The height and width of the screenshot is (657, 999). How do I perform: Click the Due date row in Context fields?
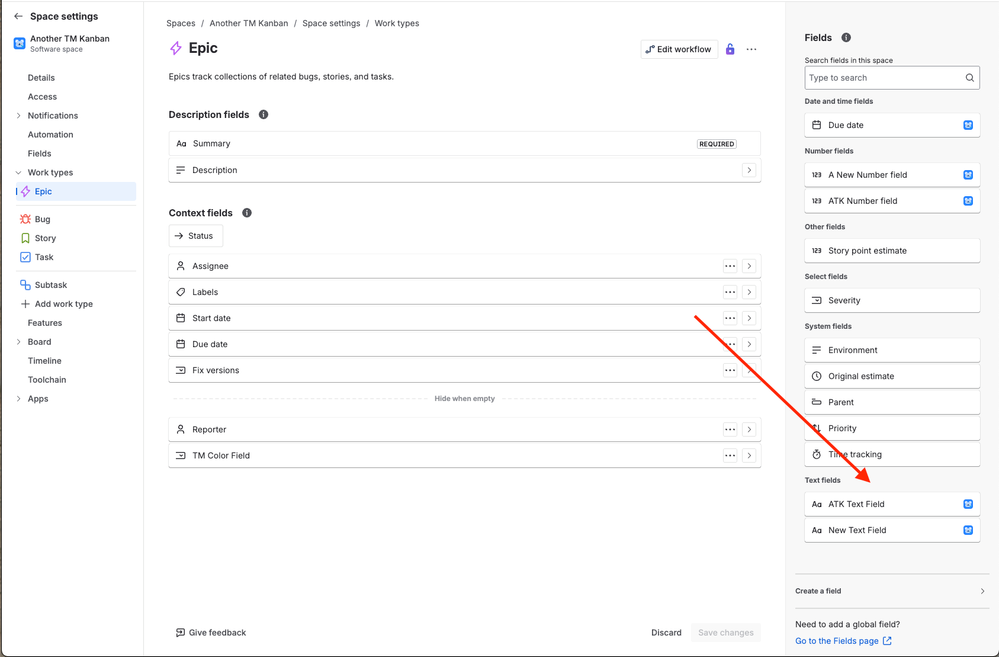[x=464, y=344]
